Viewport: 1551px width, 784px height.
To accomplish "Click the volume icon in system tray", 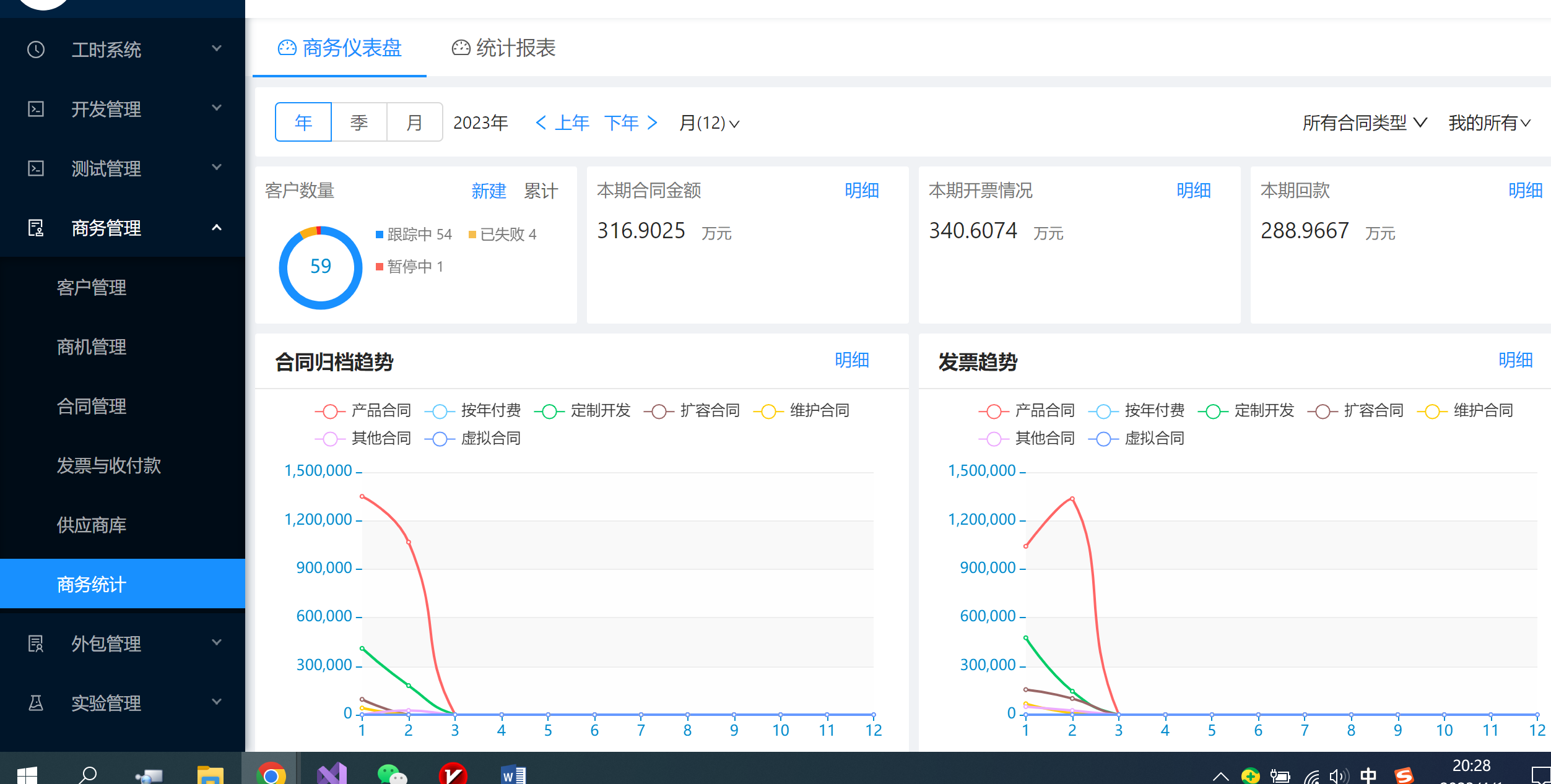I will pos(1339,776).
